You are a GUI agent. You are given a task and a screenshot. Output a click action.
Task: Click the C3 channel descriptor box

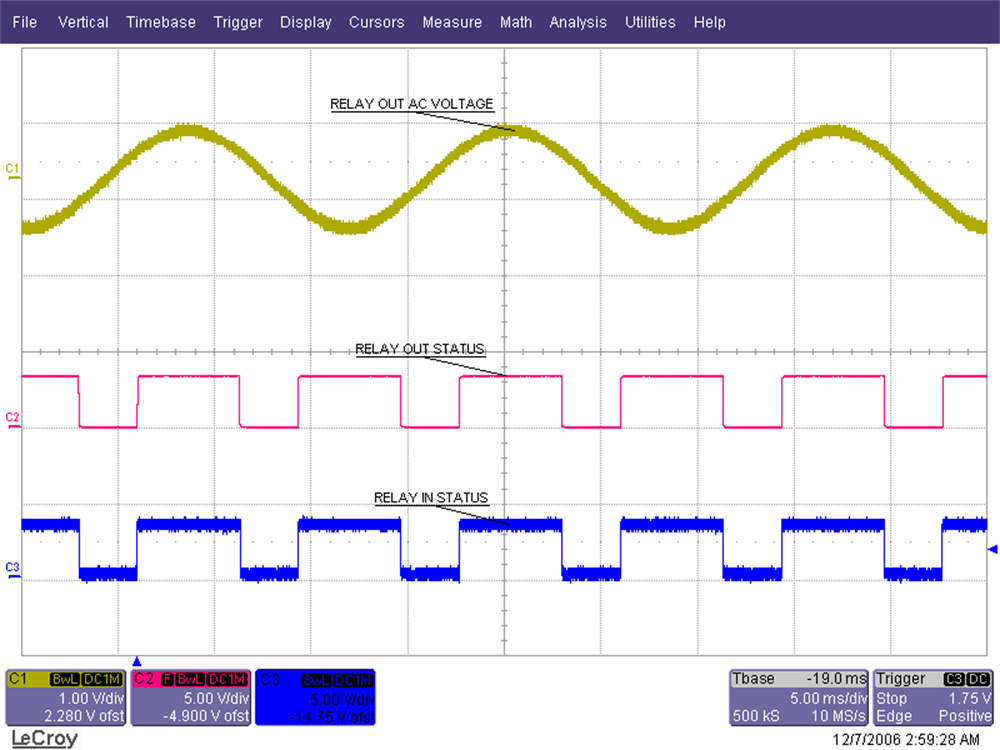(315, 698)
